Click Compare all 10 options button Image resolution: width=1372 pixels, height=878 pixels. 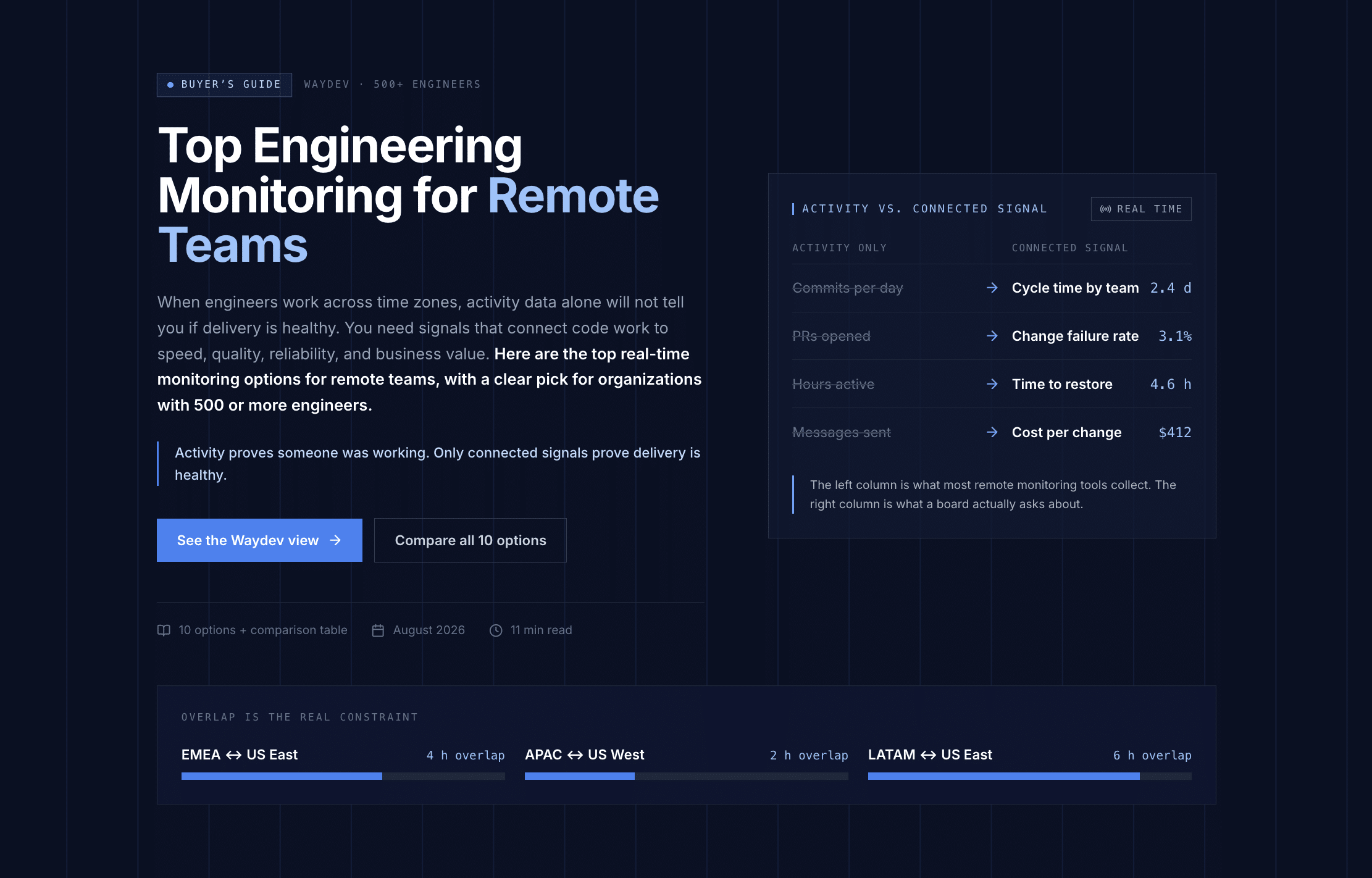[x=471, y=540]
